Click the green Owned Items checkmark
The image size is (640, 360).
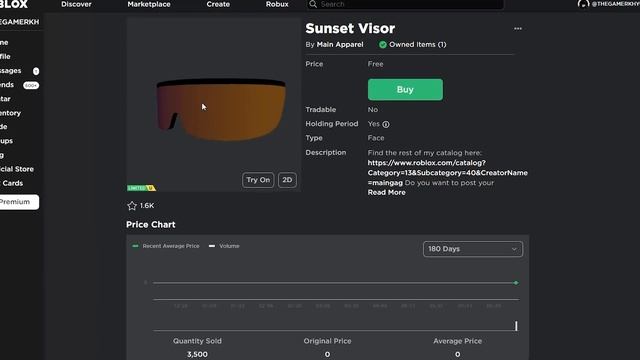pos(382,45)
